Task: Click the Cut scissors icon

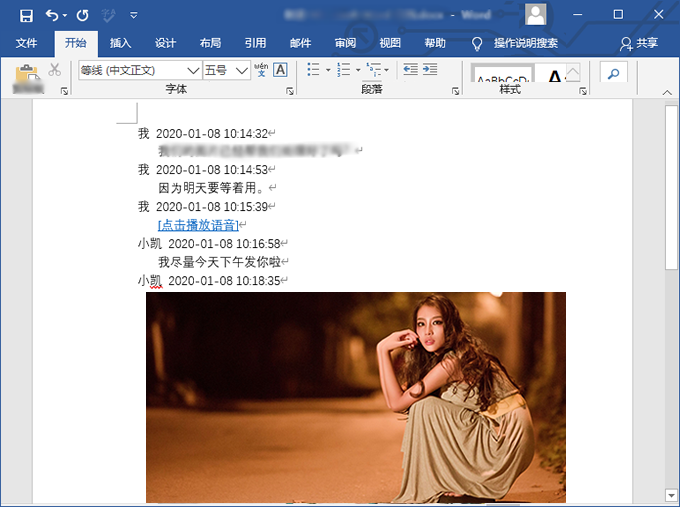Action: tap(54, 70)
